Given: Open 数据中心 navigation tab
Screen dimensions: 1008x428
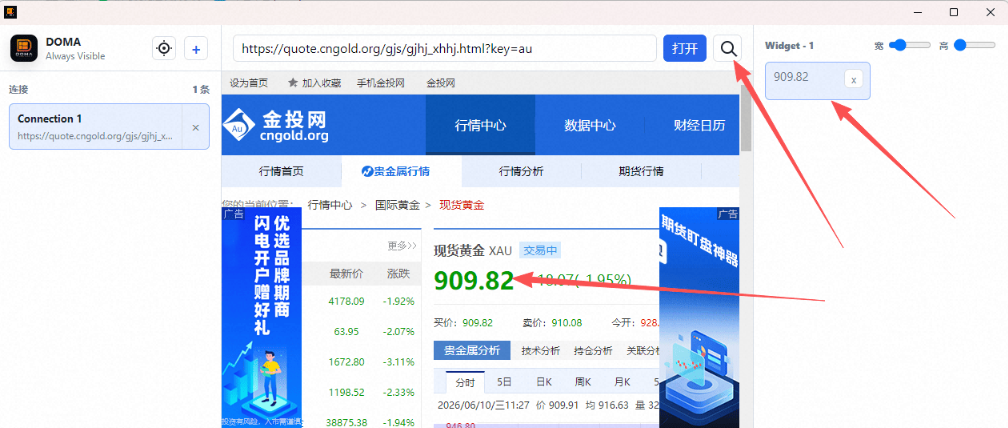Looking at the screenshot, I should pyautogui.click(x=590, y=125).
